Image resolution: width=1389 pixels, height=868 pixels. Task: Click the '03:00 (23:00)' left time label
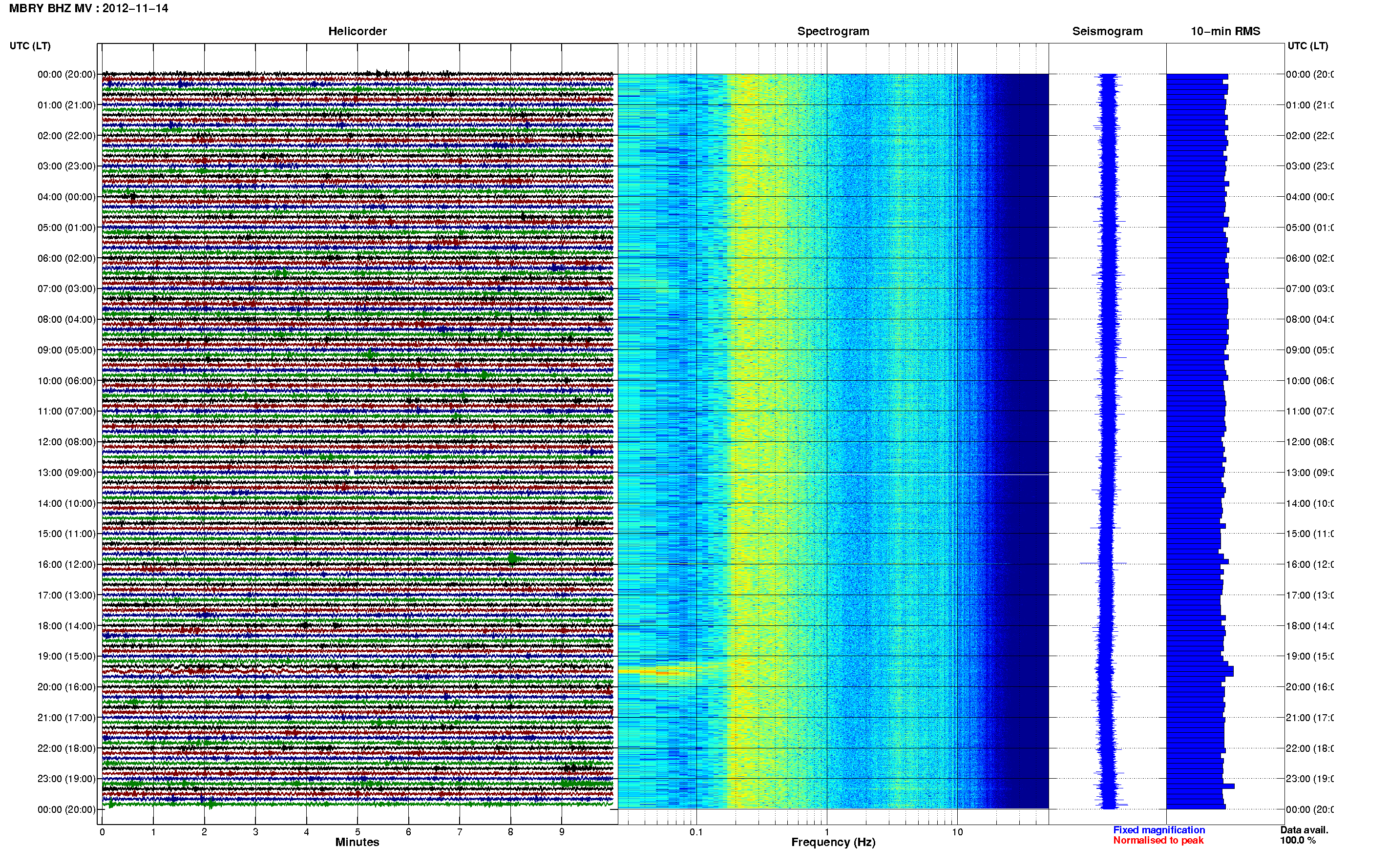pyautogui.click(x=66, y=166)
